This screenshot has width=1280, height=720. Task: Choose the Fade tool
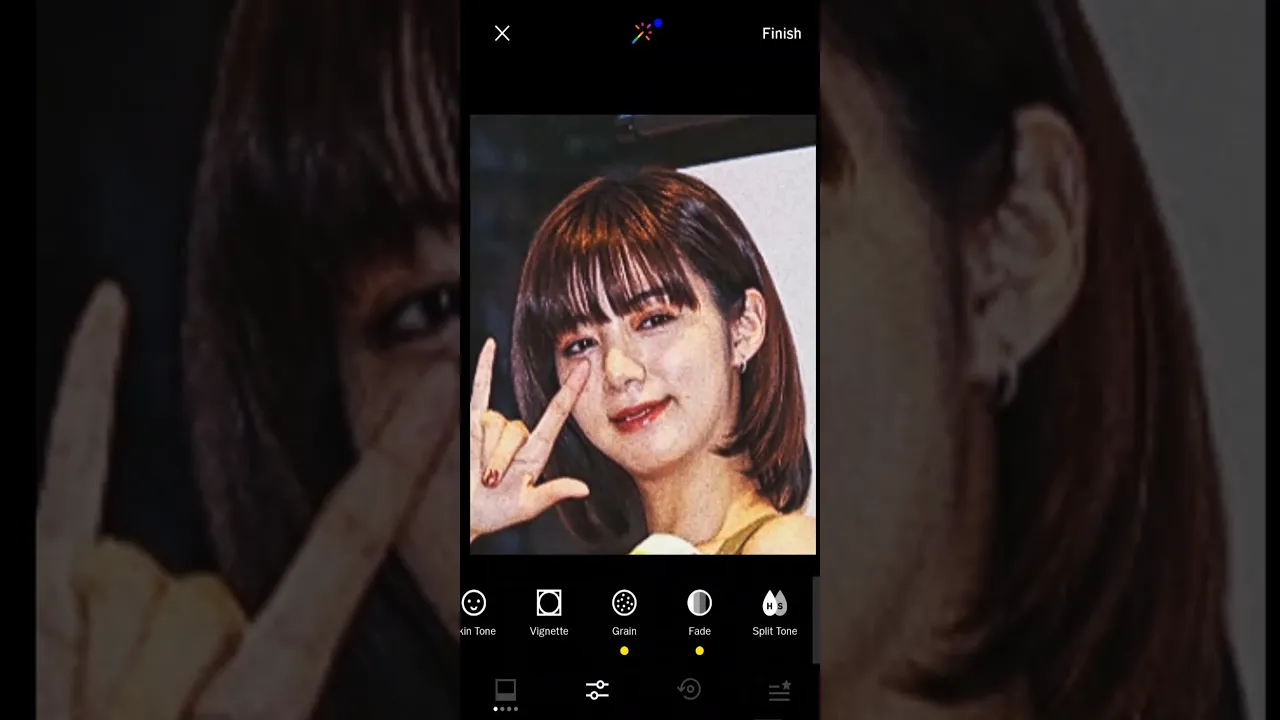pyautogui.click(x=699, y=613)
